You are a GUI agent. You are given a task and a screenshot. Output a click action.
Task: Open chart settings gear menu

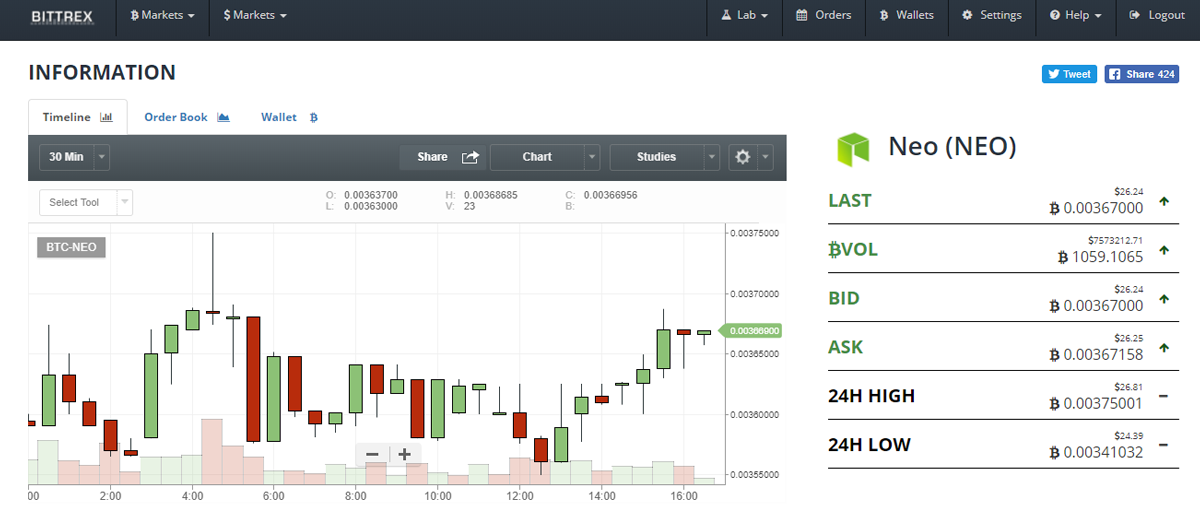751,157
